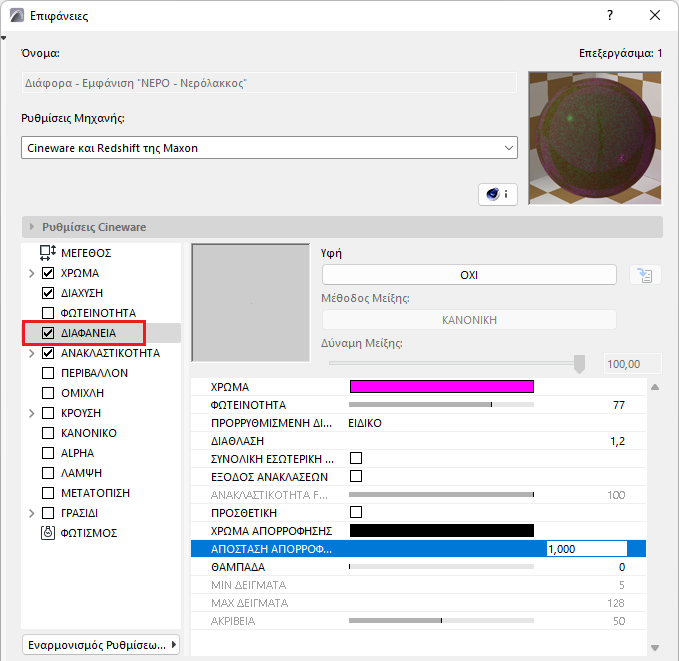679x661 pixels.
Task: Click the ΑΚΡΙΒΕΙΑ value 50
Action: pyautogui.click(x=619, y=621)
